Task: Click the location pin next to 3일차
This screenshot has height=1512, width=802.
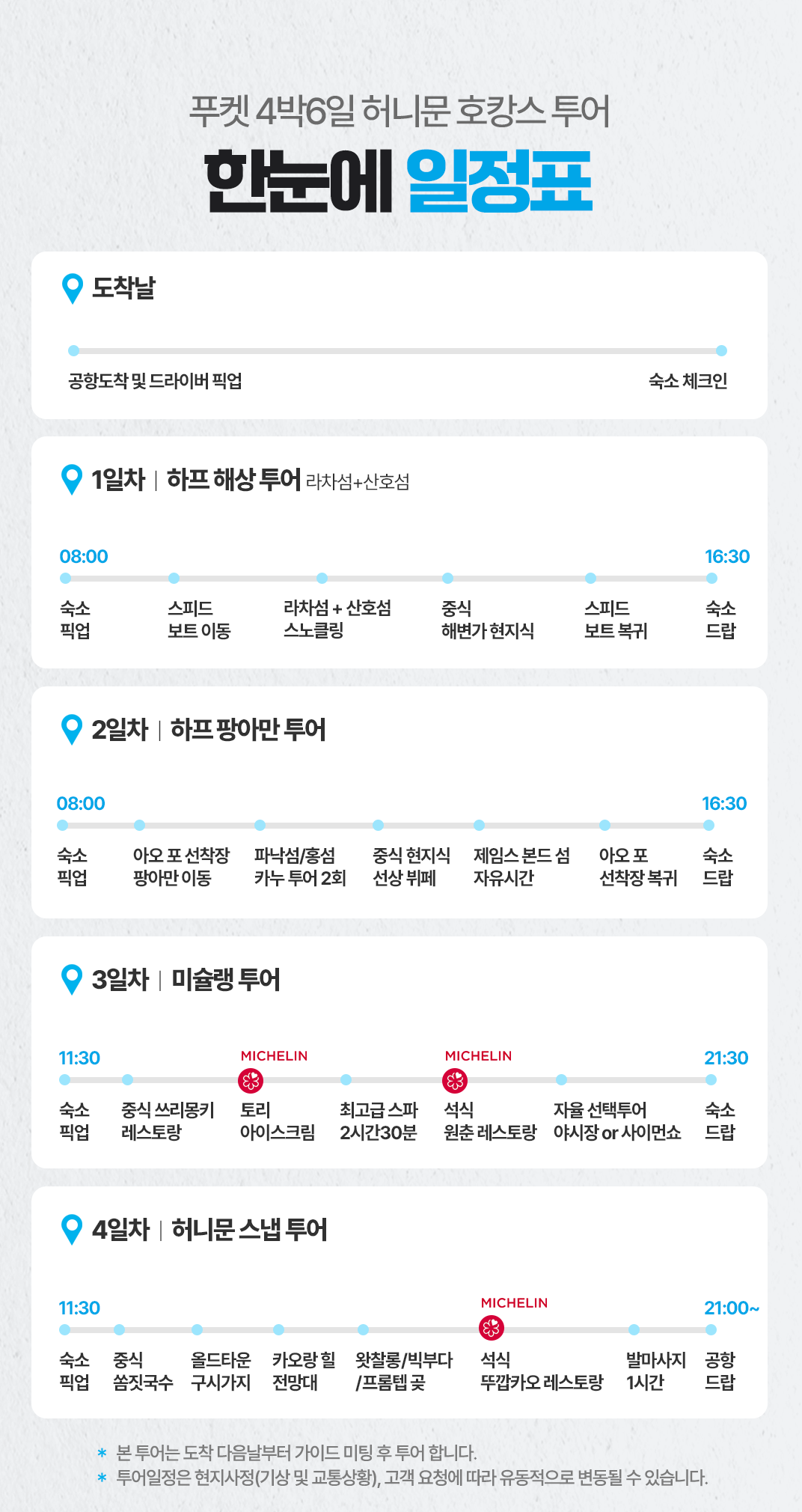Action: tap(72, 979)
